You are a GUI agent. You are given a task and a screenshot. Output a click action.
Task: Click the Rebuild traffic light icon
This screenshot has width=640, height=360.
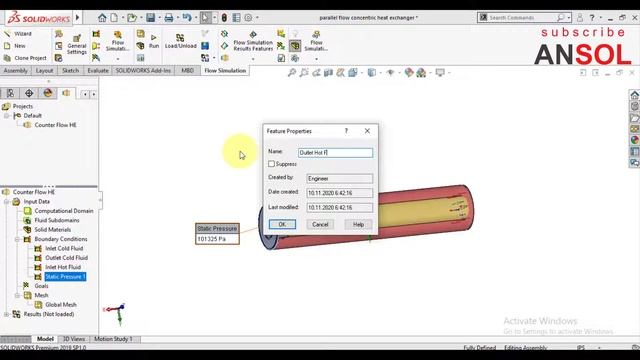click(224, 18)
